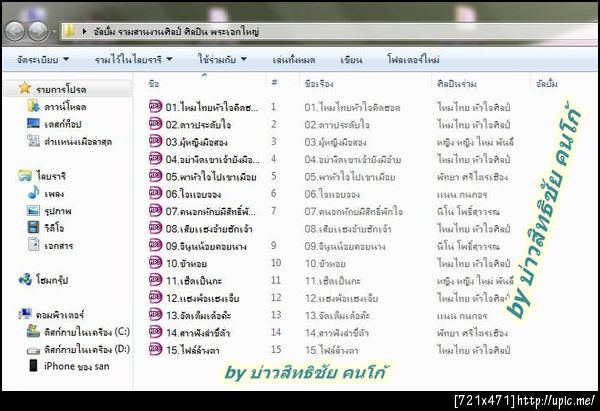Open เอกสาร documents library in navigation pane
This screenshot has width=600, height=411.
tap(59, 246)
